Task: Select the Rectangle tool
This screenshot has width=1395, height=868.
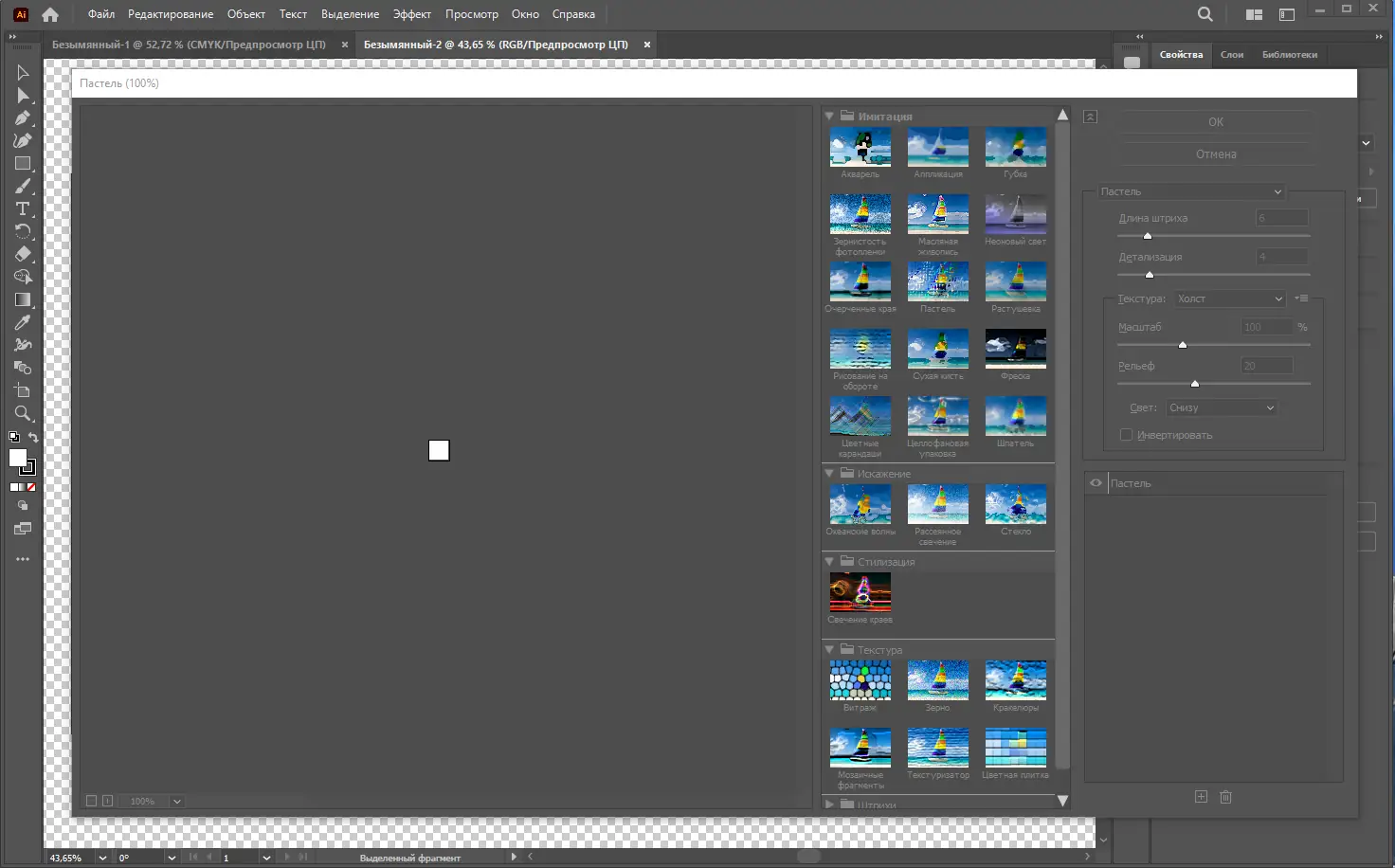Action: 23,164
